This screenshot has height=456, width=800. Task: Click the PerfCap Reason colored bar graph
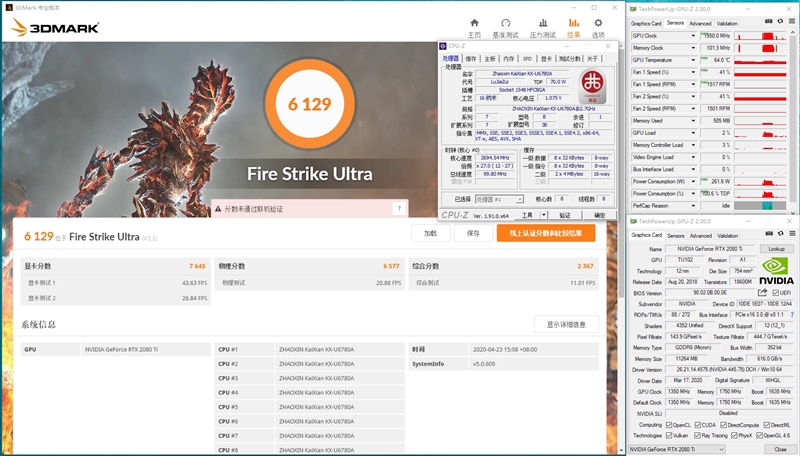(760, 206)
